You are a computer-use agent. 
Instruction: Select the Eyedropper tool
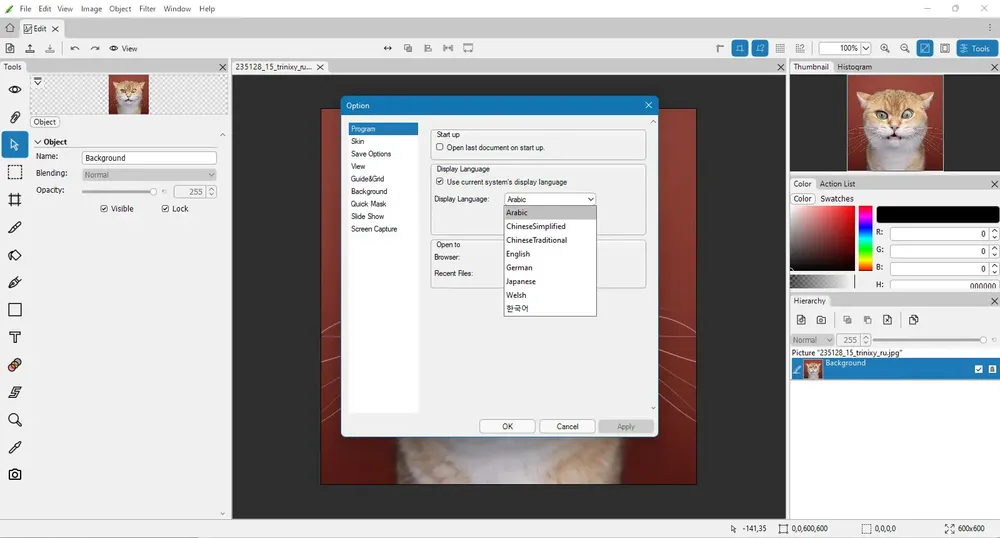(15, 447)
